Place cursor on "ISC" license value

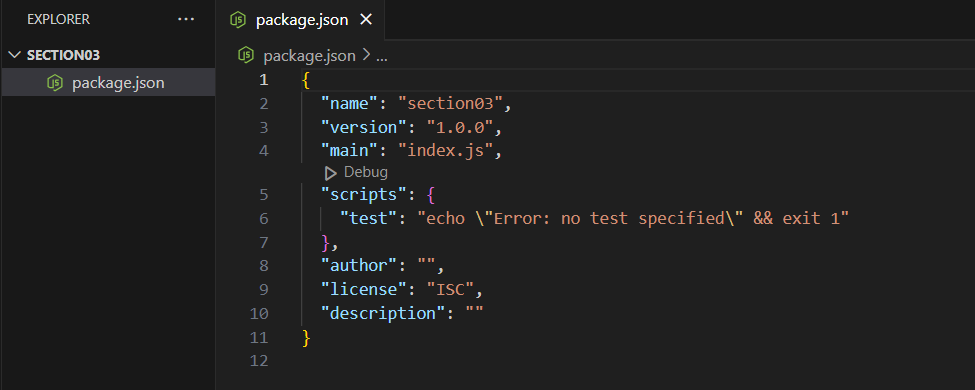click(450, 289)
